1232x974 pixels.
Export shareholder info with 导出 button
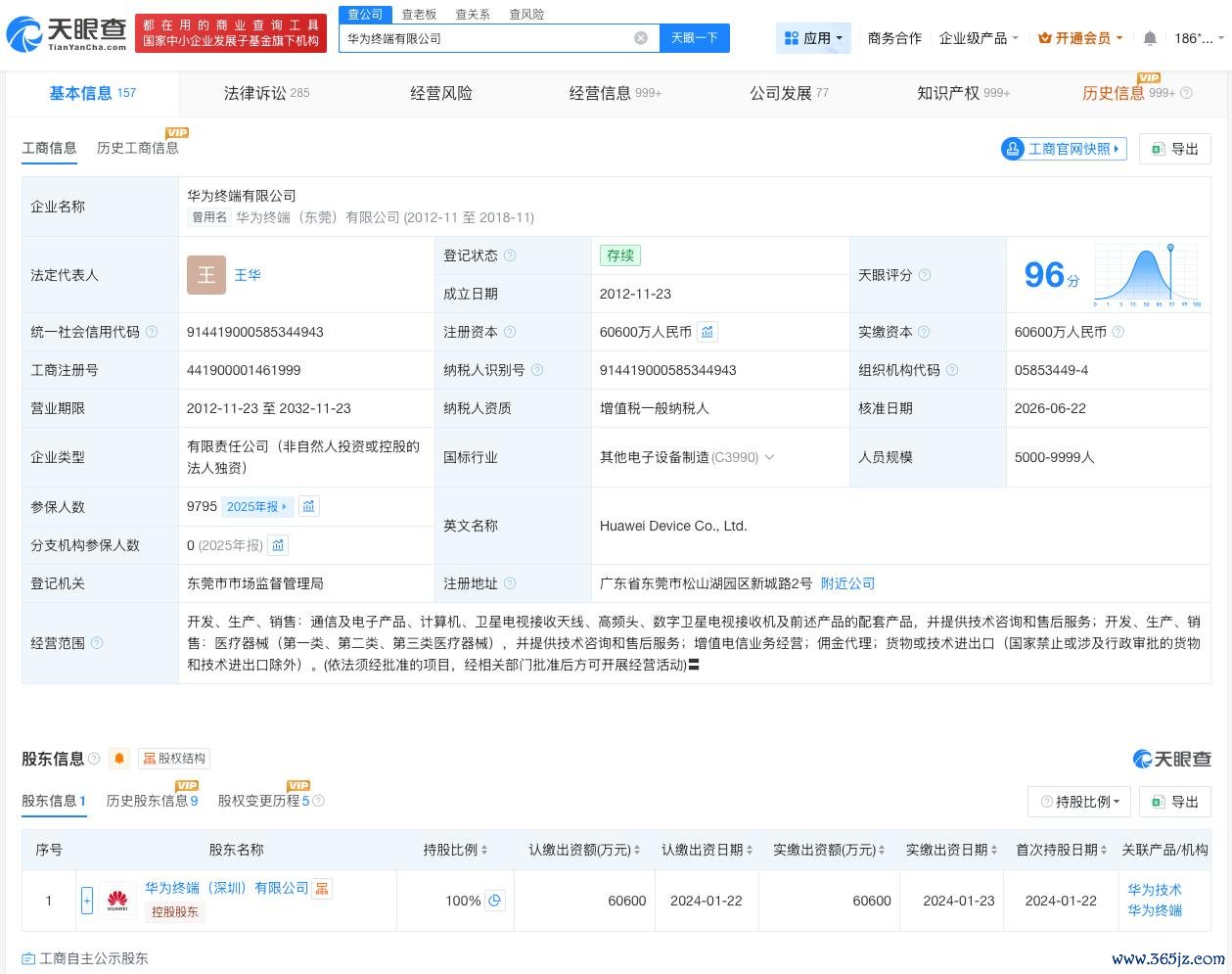point(1174,802)
